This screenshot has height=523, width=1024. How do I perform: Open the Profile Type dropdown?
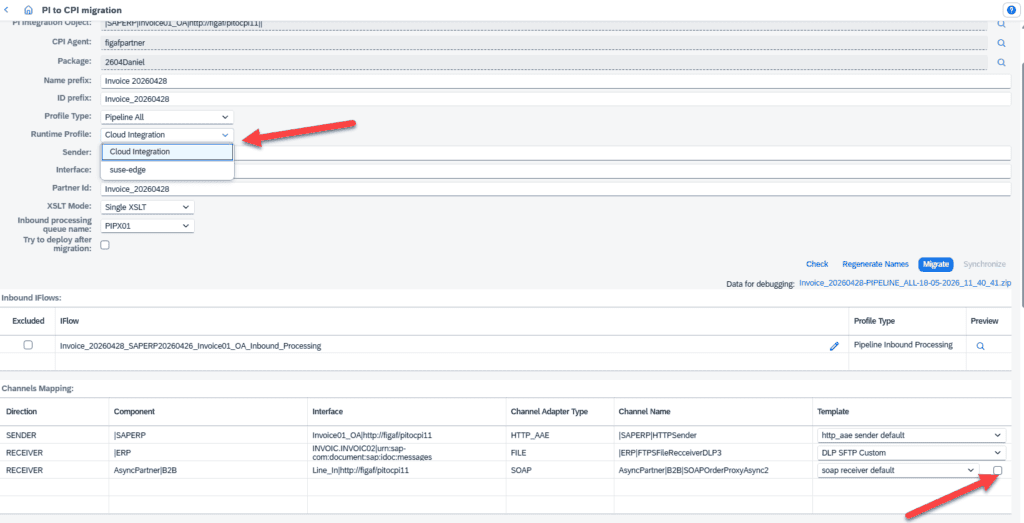pos(167,117)
